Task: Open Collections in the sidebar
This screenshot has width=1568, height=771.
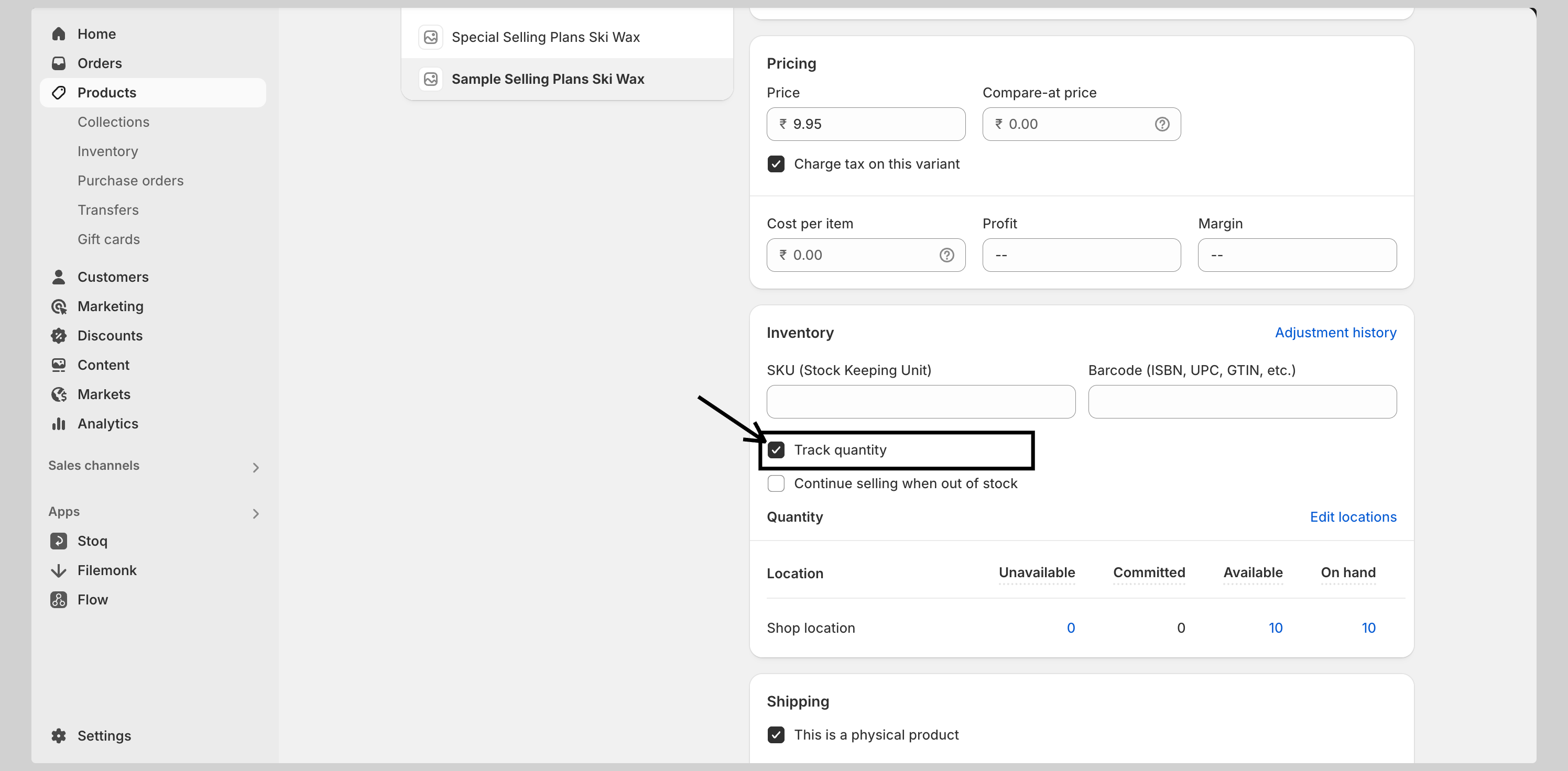Action: pyautogui.click(x=113, y=122)
